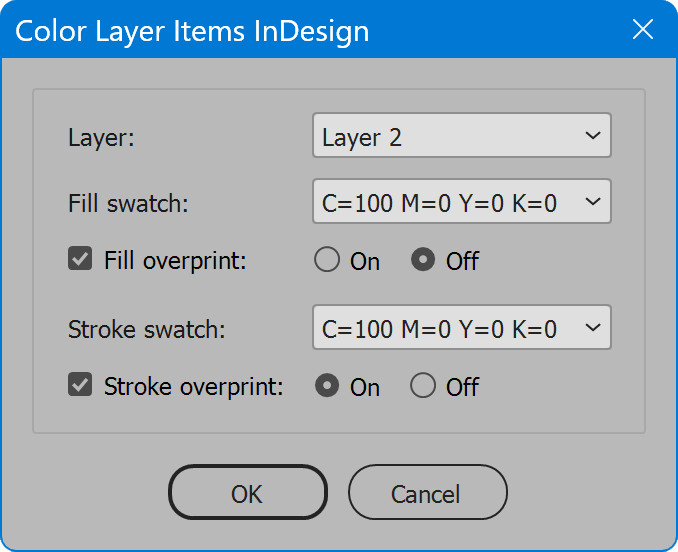The image size is (678, 552).
Task: Open the Layer dropdown showing Layer 2
Action: coord(461,135)
